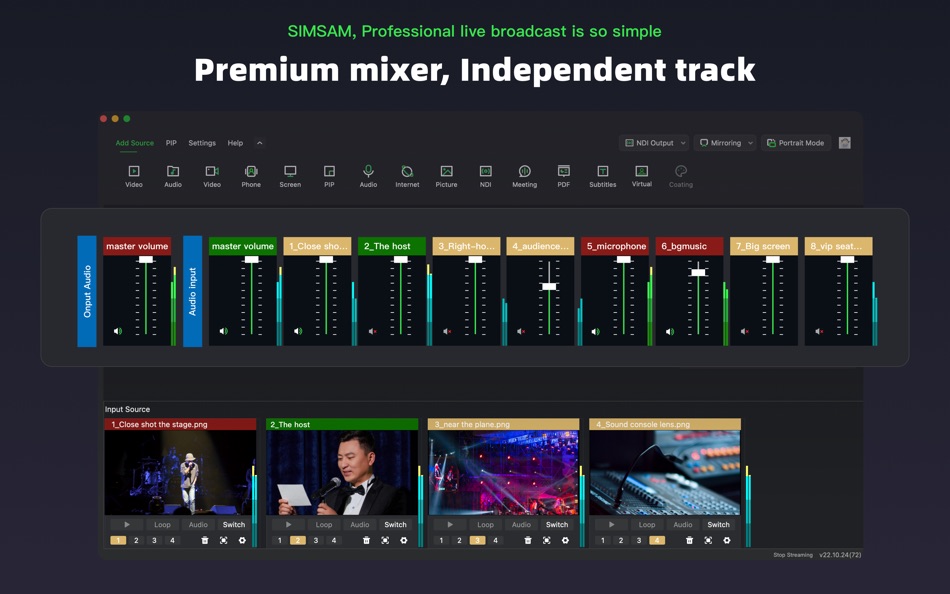Select the Audio input vertical tab

(193, 291)
